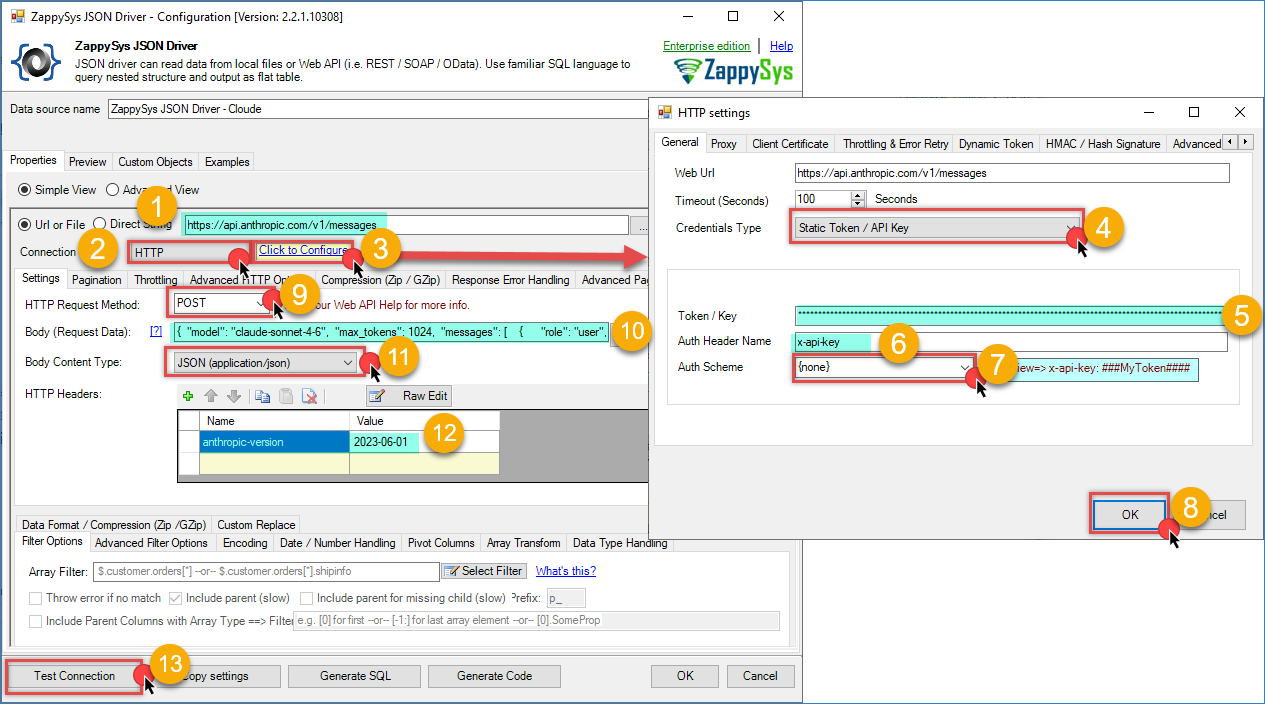
Task: Click the delete header row icon
Action: pyautogui.click(x=310, y=396)
